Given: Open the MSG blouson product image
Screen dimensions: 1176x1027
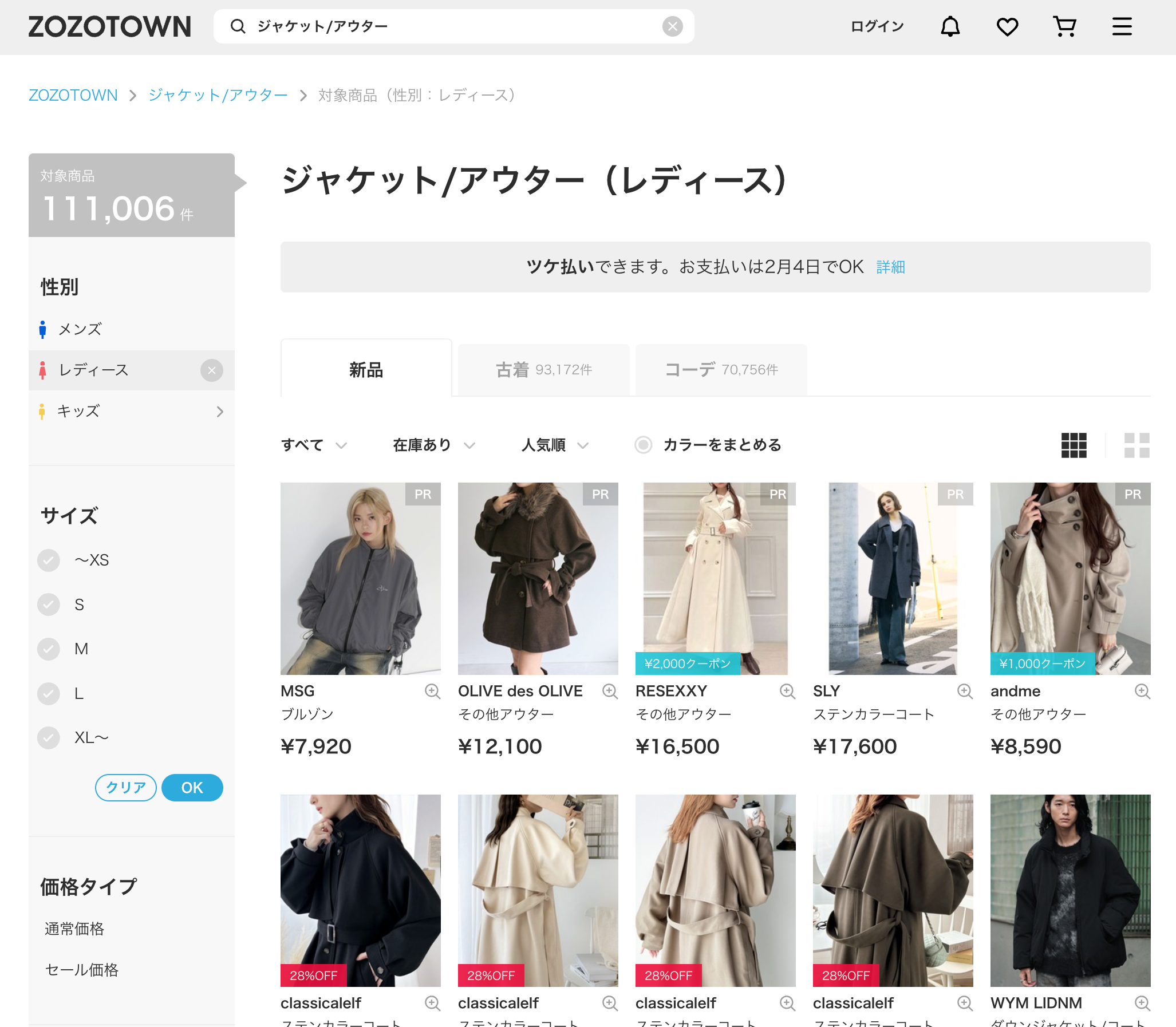Looking at the screenshot, I should coord(361,578).
